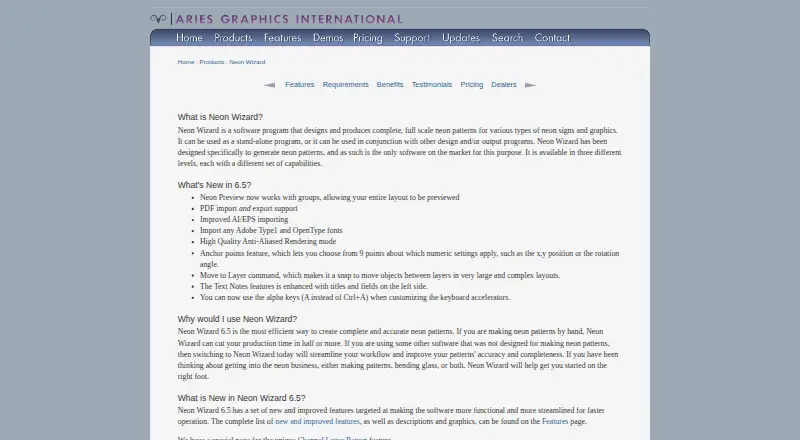
Task: Open the Benefits sub-navigation link
Action: tap(390, 85)
